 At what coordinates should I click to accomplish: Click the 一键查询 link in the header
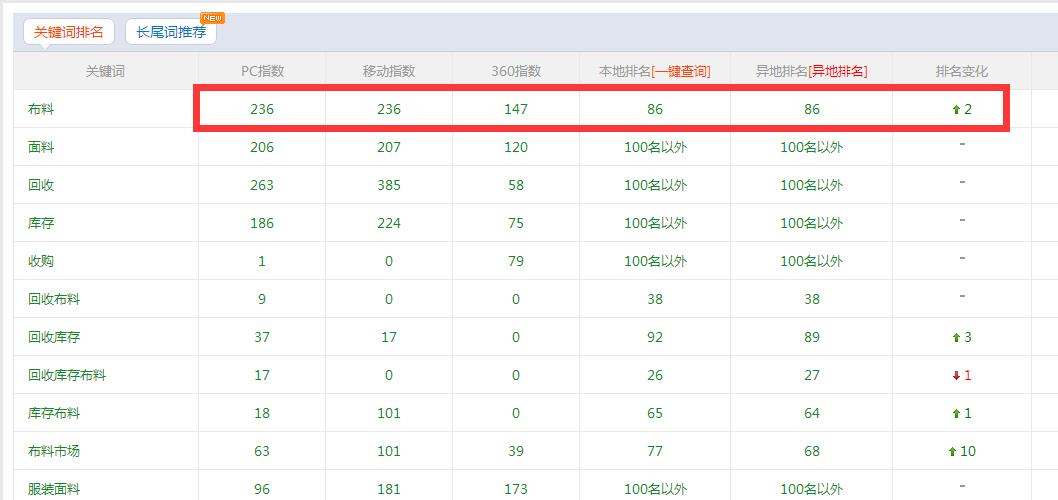coord(681,71)
